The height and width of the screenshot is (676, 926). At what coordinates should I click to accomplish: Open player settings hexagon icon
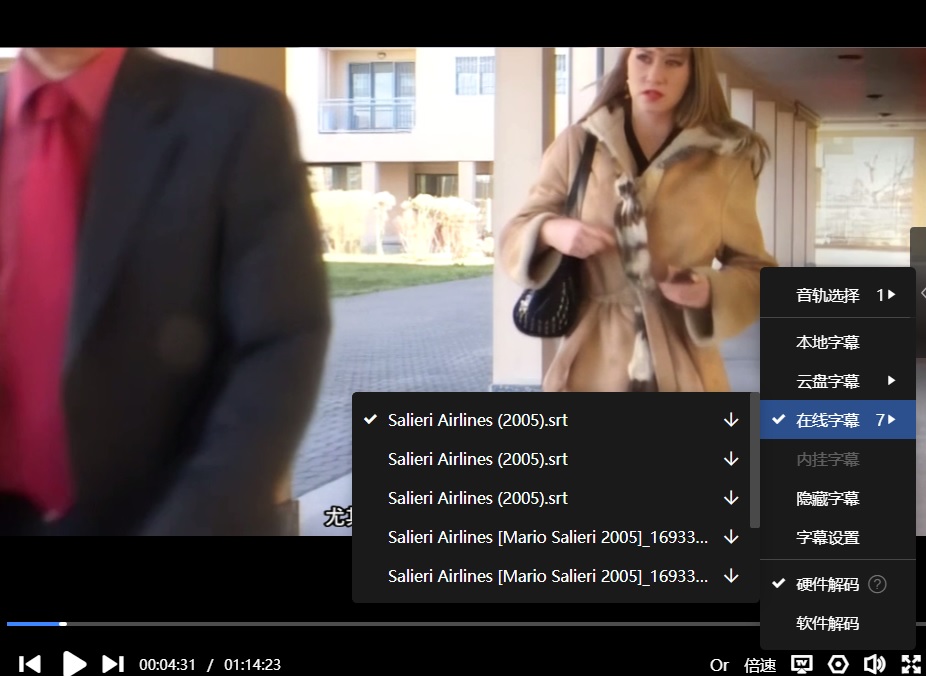pyautogui.click(x=838, y=664)
